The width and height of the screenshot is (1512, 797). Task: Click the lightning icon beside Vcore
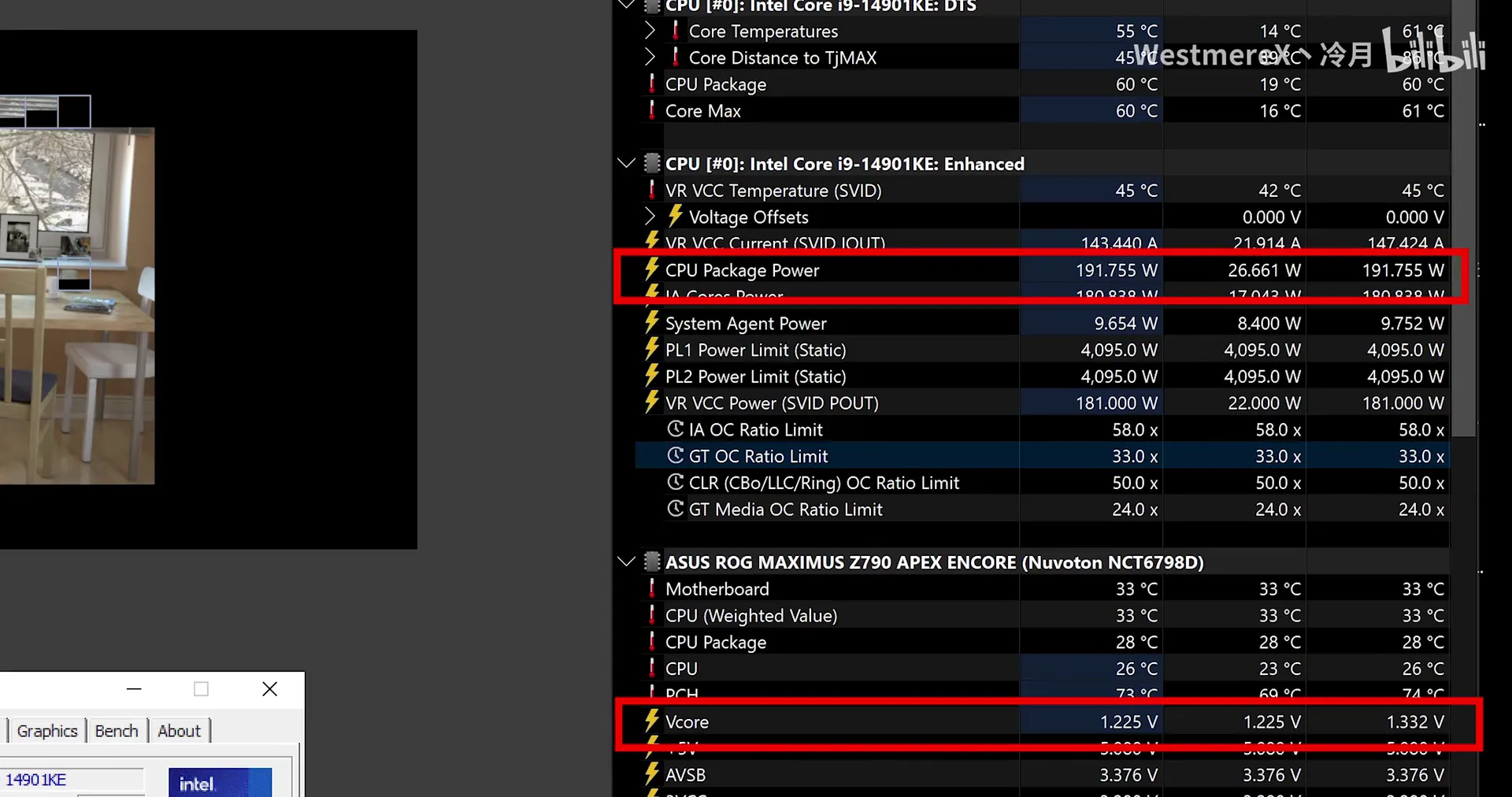pyautogui.click(x=651, y=721)
